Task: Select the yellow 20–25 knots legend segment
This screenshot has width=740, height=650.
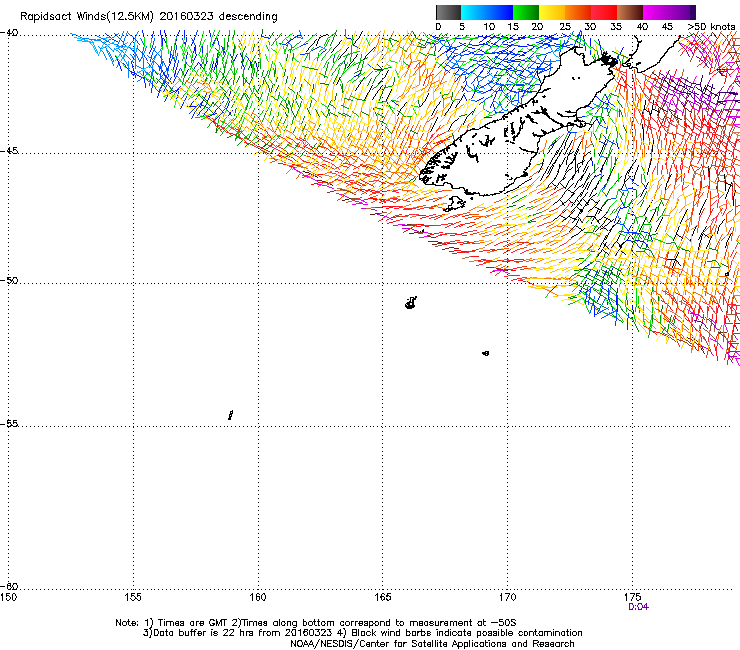Action: (x=552, y=12)
